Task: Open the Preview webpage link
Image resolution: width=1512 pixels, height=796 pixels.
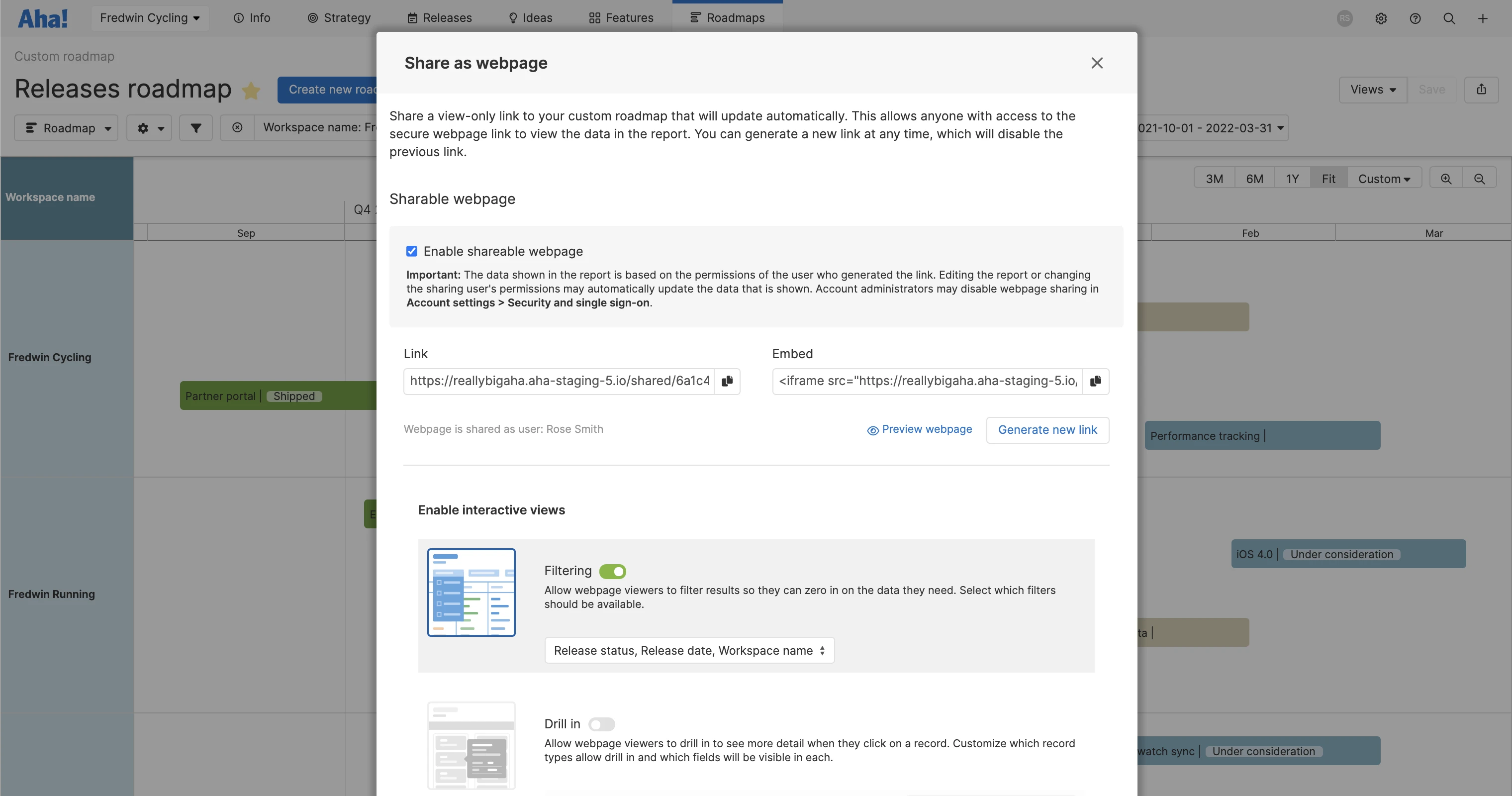Action: 919,430
